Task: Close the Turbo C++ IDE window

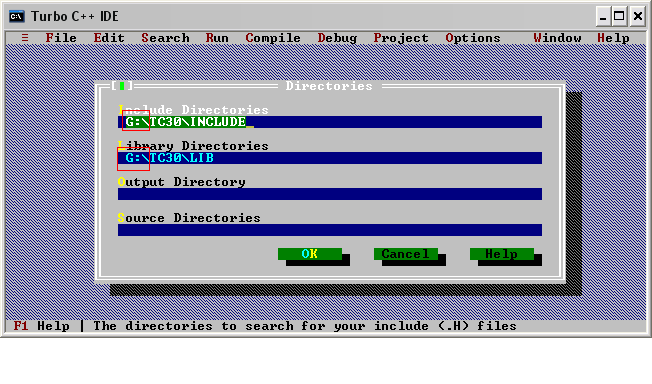Action: 637,16
